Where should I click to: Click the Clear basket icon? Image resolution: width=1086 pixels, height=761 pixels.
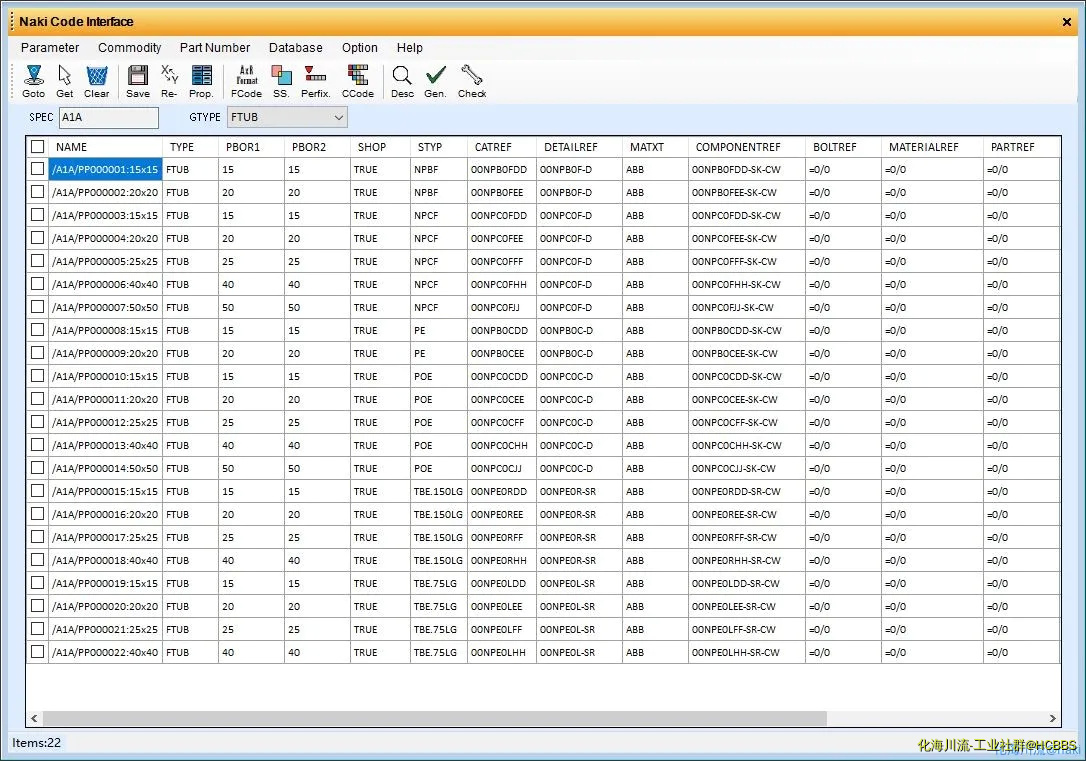tap(96, 81)
